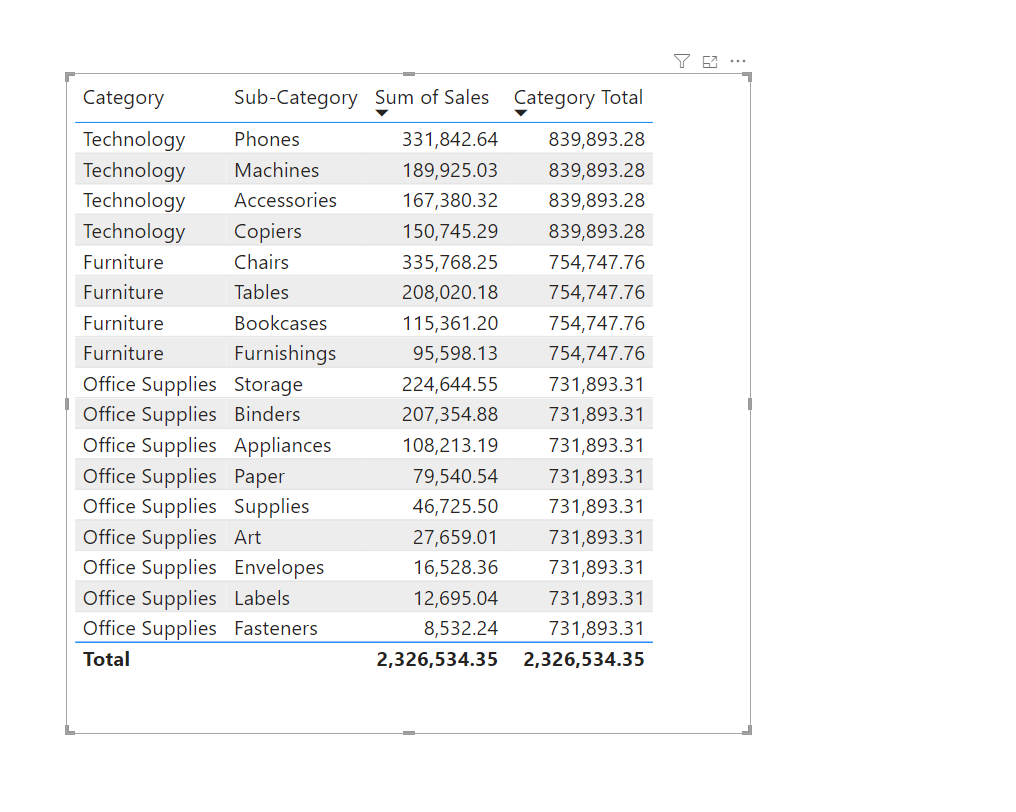This screenshot has width=1016, height=812.
Task: Click the bottom-center resize handle
Action: (409, 733)
